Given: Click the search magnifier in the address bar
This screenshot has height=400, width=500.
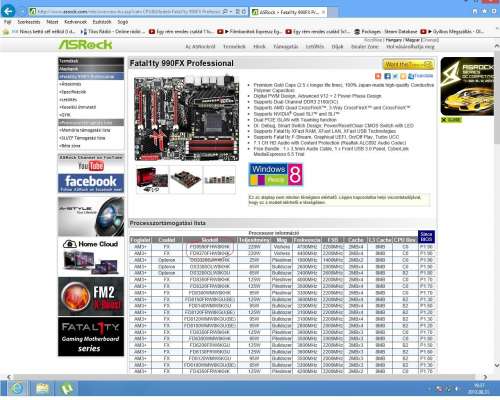Looking at the screenshot, I should [x=225, y=12].
